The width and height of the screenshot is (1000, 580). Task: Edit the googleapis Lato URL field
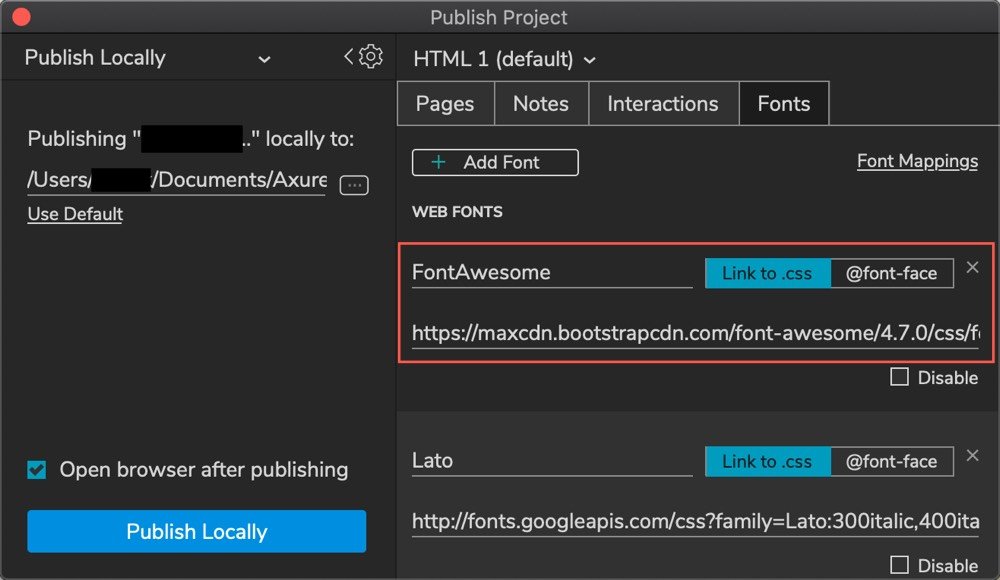695,521
